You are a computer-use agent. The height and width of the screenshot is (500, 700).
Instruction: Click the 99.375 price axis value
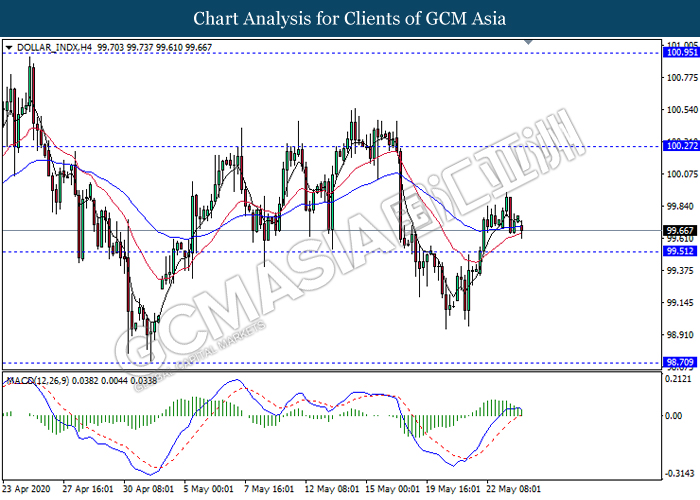click(x=680, y=271)
